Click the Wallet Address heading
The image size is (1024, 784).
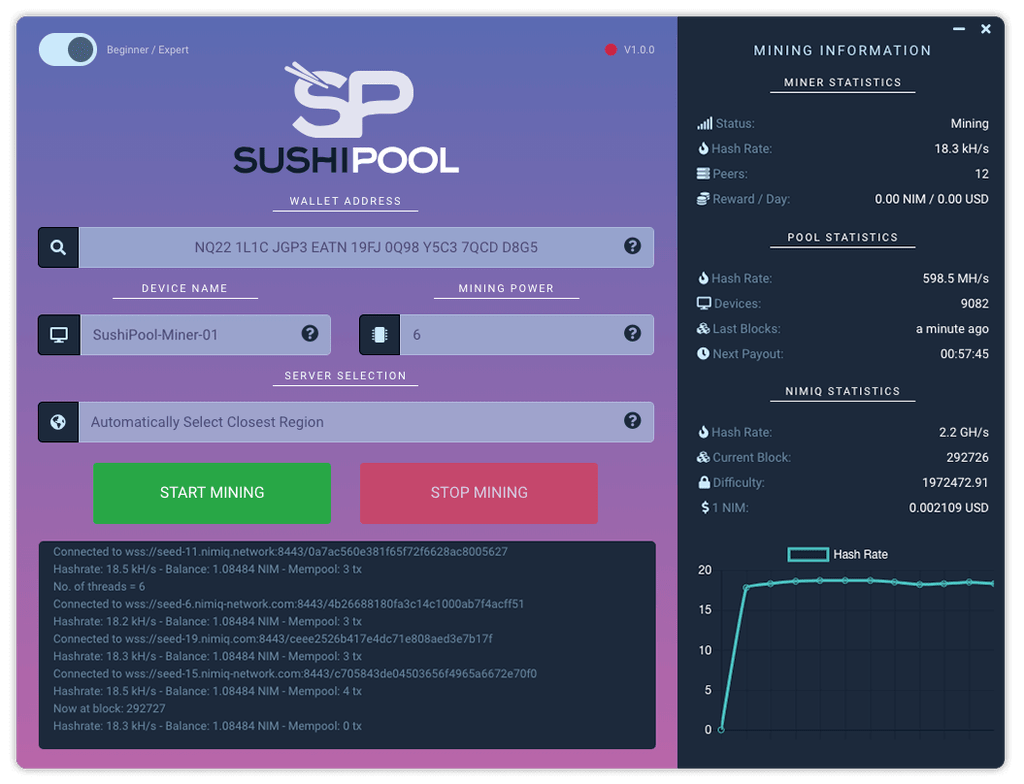click(345, 201)
